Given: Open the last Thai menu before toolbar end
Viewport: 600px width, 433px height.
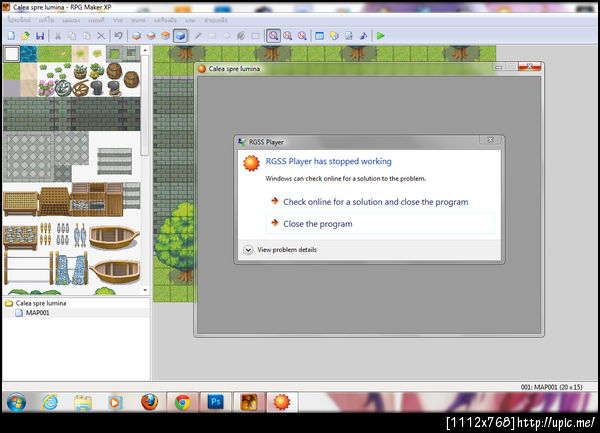Looking at the screenshot, I should click(215, 20).
